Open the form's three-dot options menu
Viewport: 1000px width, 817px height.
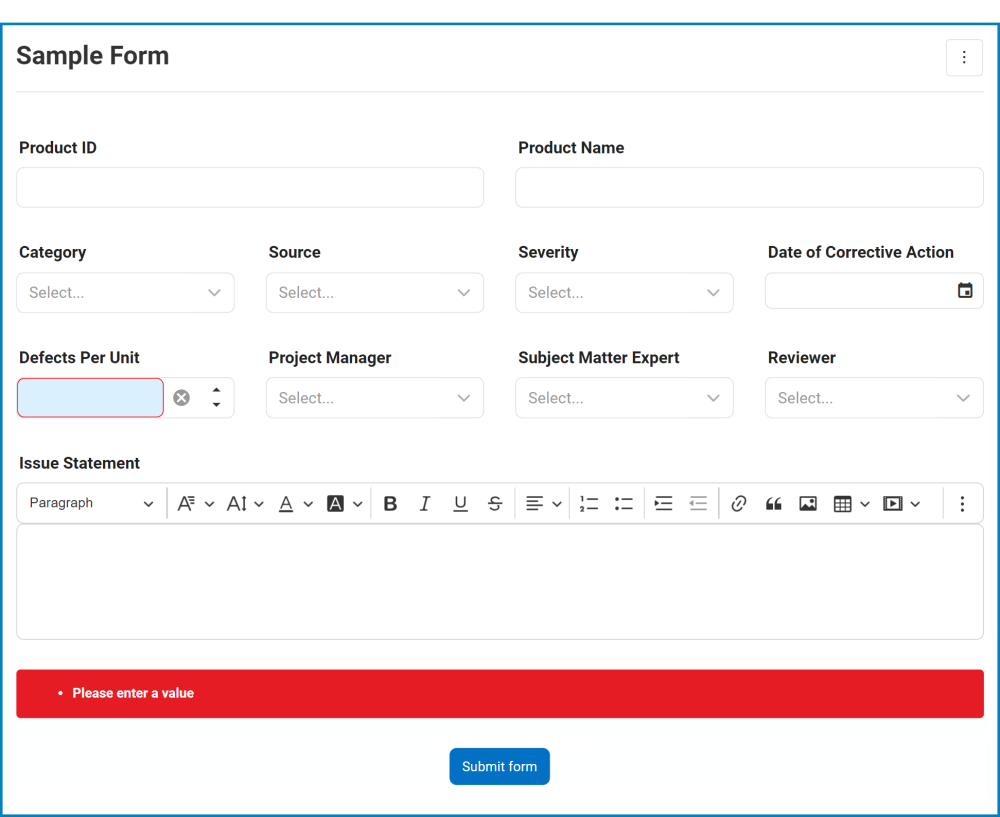click(964, 58)
